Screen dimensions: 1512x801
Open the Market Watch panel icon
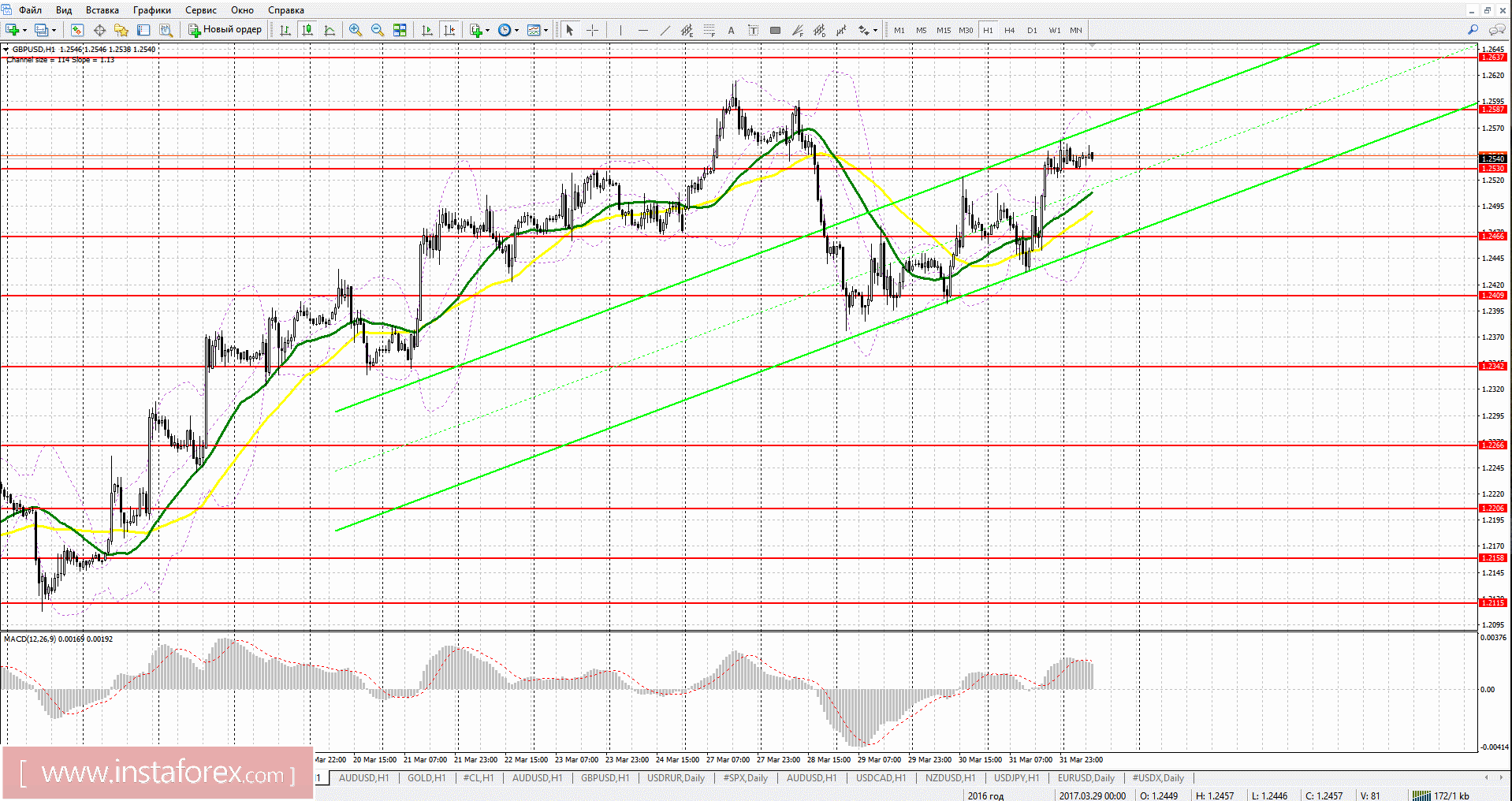[x=77, y=30]
